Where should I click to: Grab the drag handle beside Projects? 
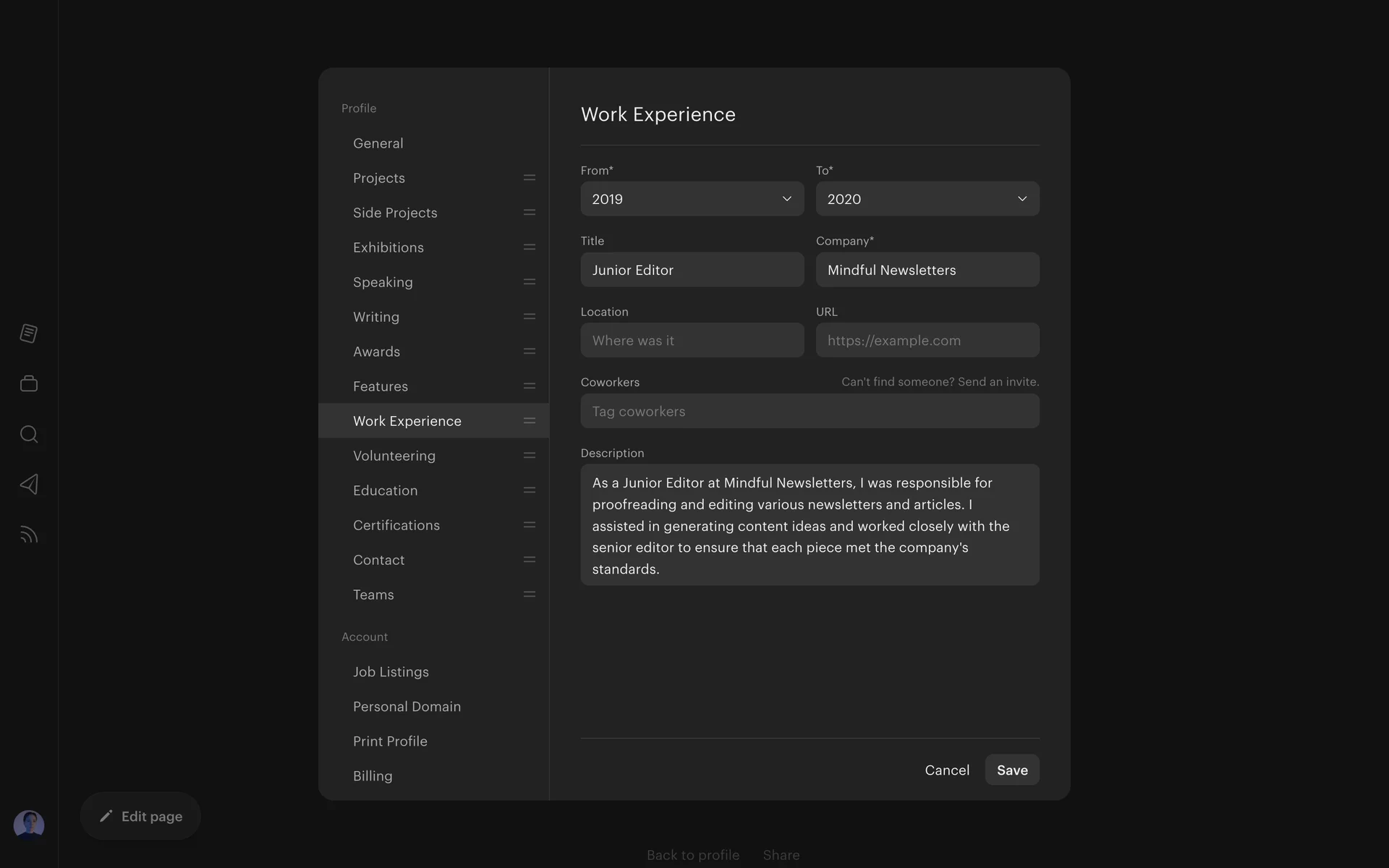coord(530,178)
